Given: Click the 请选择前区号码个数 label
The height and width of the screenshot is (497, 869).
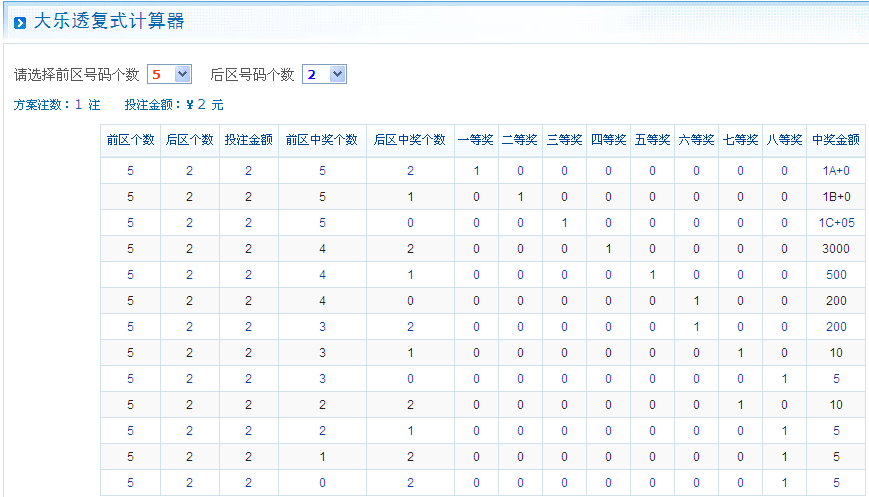Looking at the screenshot, I should (76, 75).
